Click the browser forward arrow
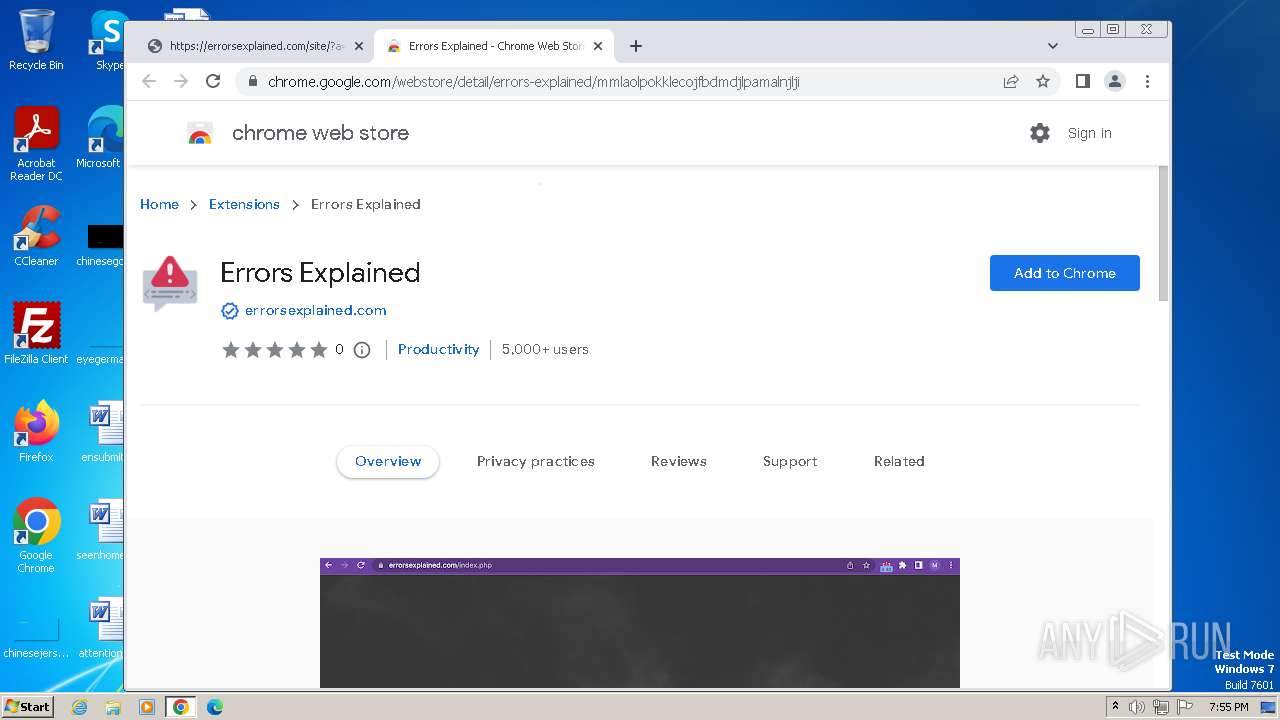1280x720 pixels. point(181,82)
